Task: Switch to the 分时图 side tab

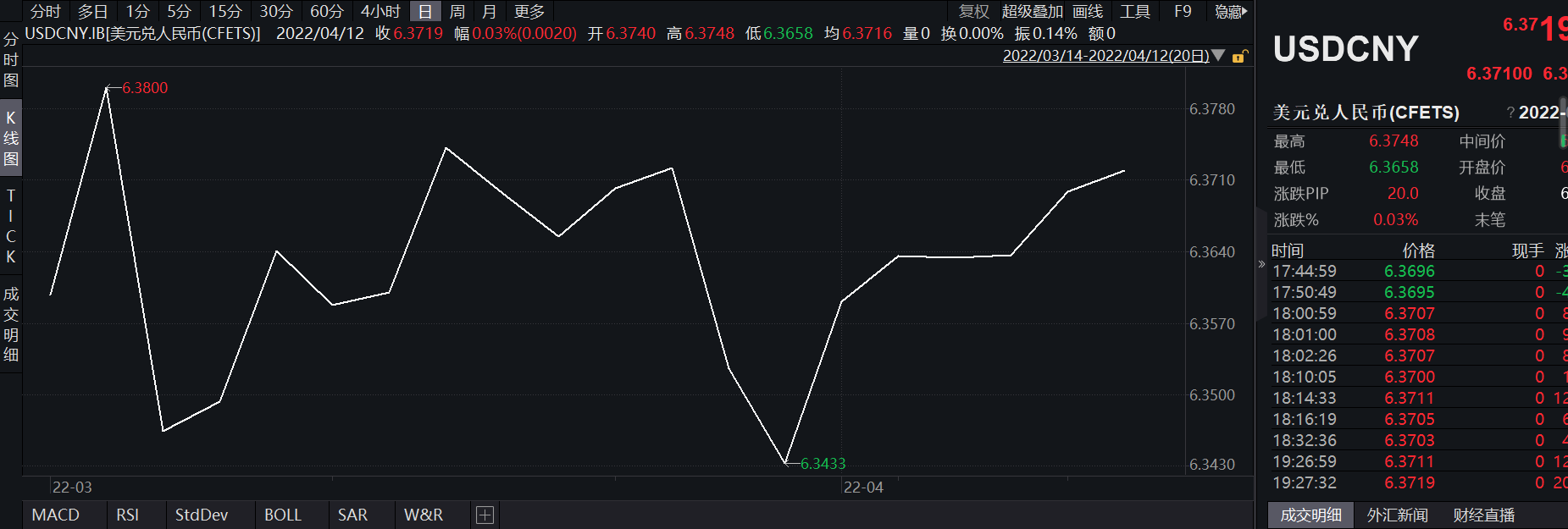Action: point(11,60)
